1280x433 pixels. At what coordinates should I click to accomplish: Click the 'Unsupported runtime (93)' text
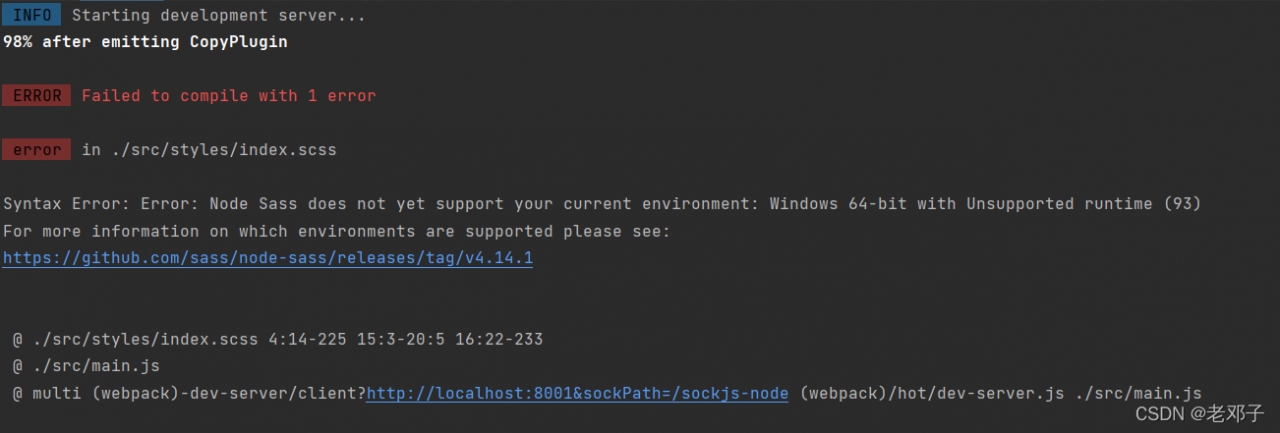1083,204
